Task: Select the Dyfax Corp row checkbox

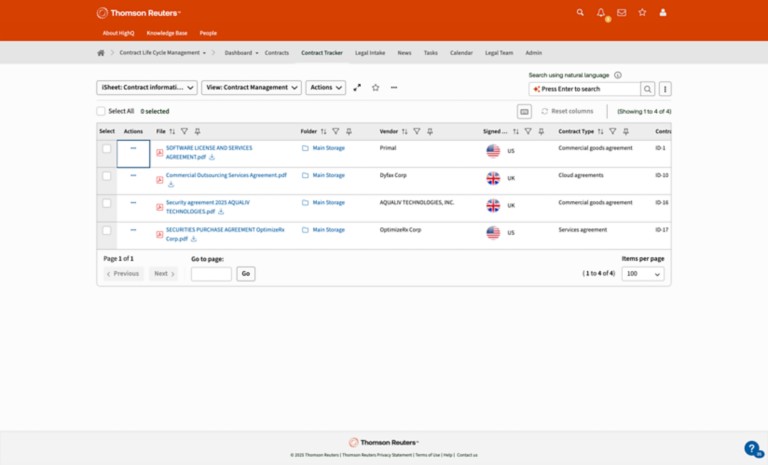Action: pos(106,176)
